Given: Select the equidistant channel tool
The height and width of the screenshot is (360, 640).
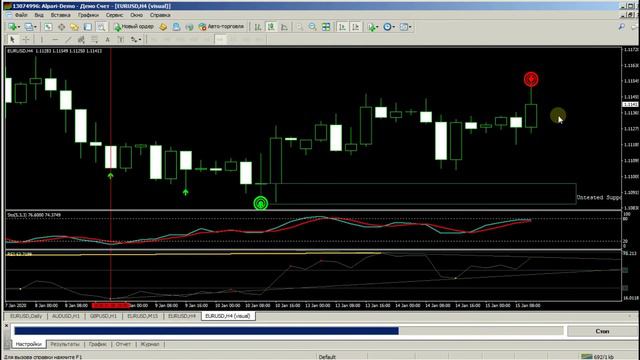Looking at the screenshot, I should pyautogui.click(x=81, y=40).
